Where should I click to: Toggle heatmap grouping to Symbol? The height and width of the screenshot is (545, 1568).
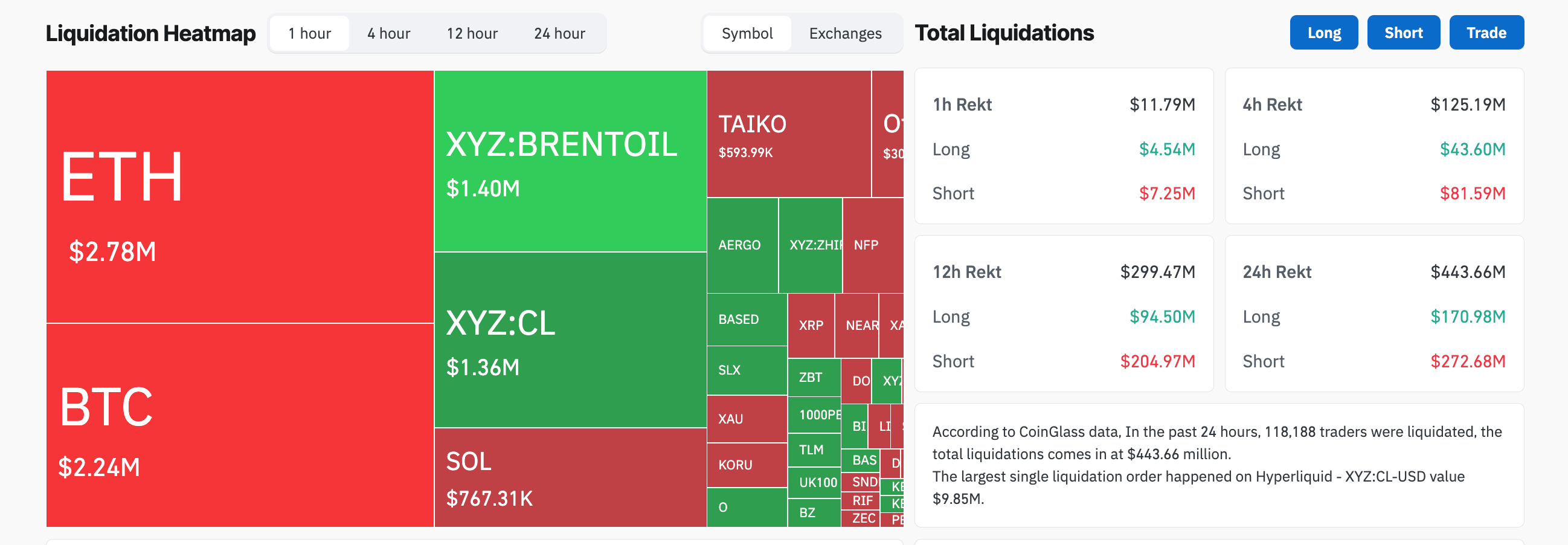(747, 33)
